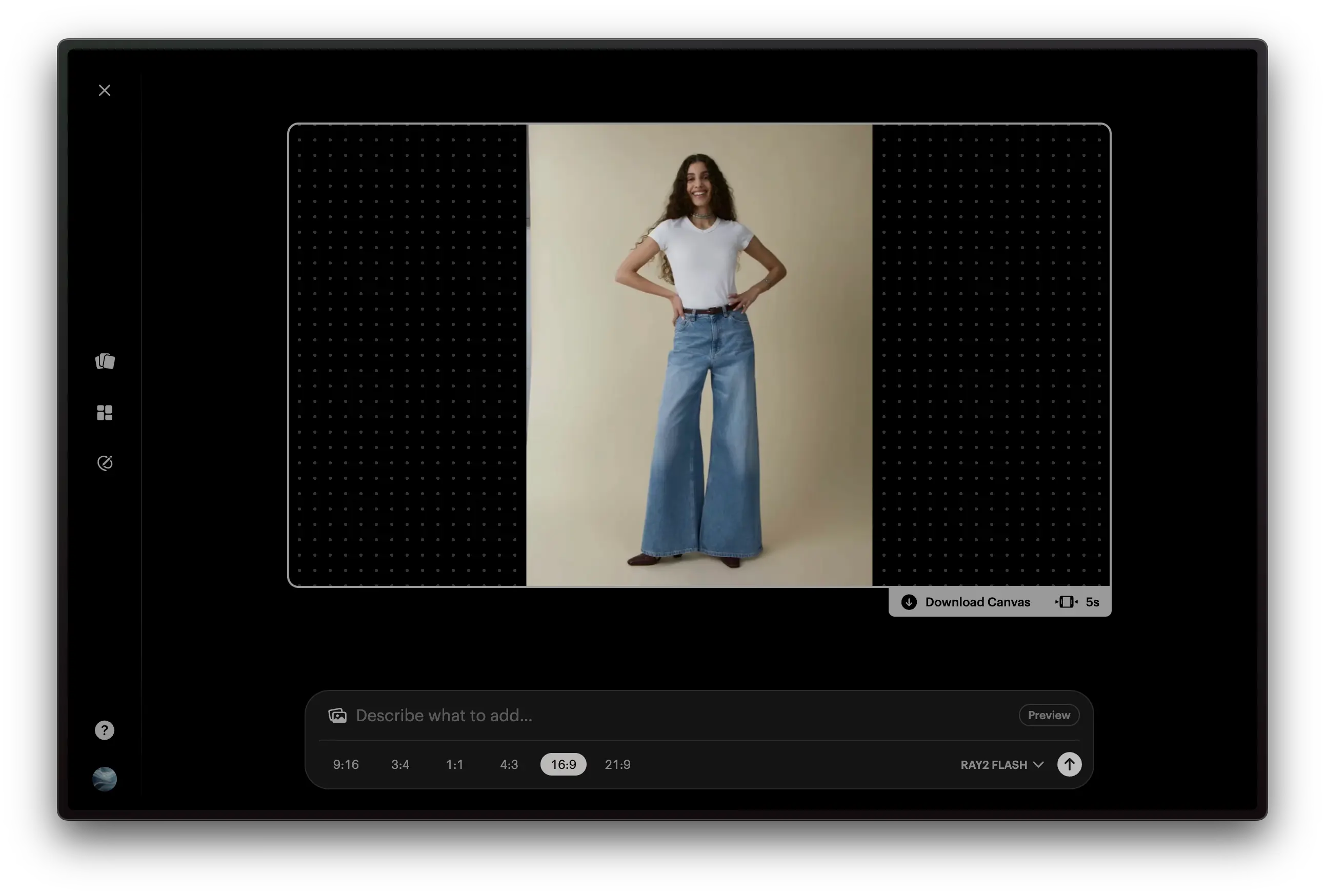Viewport: 1325px width, 896px height.
Task: Select the 9:16 aspect ratio
Action: click(346, 764)
